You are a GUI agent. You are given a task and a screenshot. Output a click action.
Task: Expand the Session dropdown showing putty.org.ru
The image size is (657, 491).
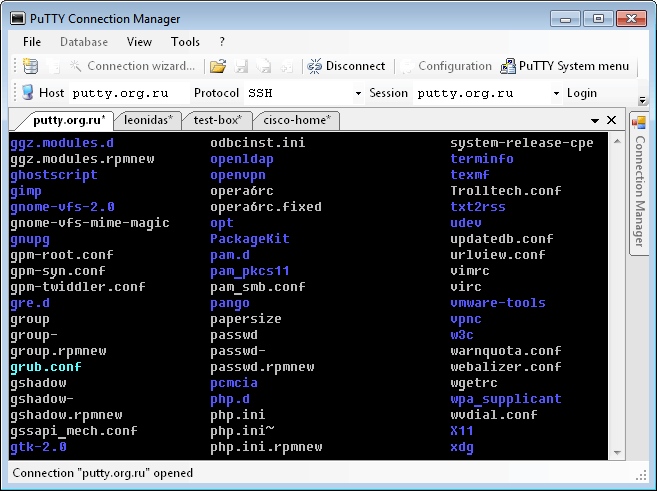556,93
